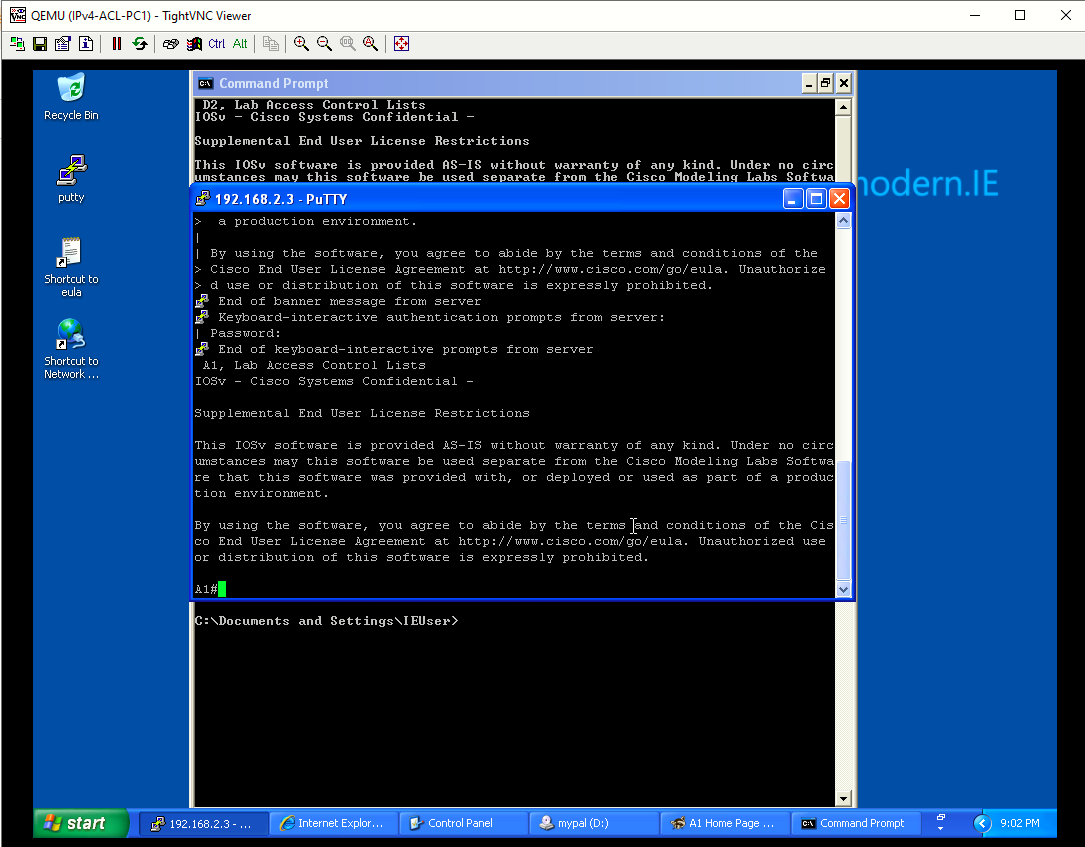Click Command Prompt scrollbar down arrow
1085x847 pixels.
pyautogui.click(x=843, y=799)
